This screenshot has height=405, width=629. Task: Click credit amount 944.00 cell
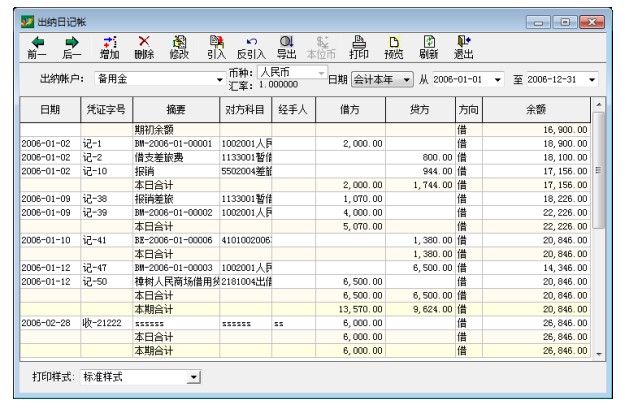[x=420, y=171]
